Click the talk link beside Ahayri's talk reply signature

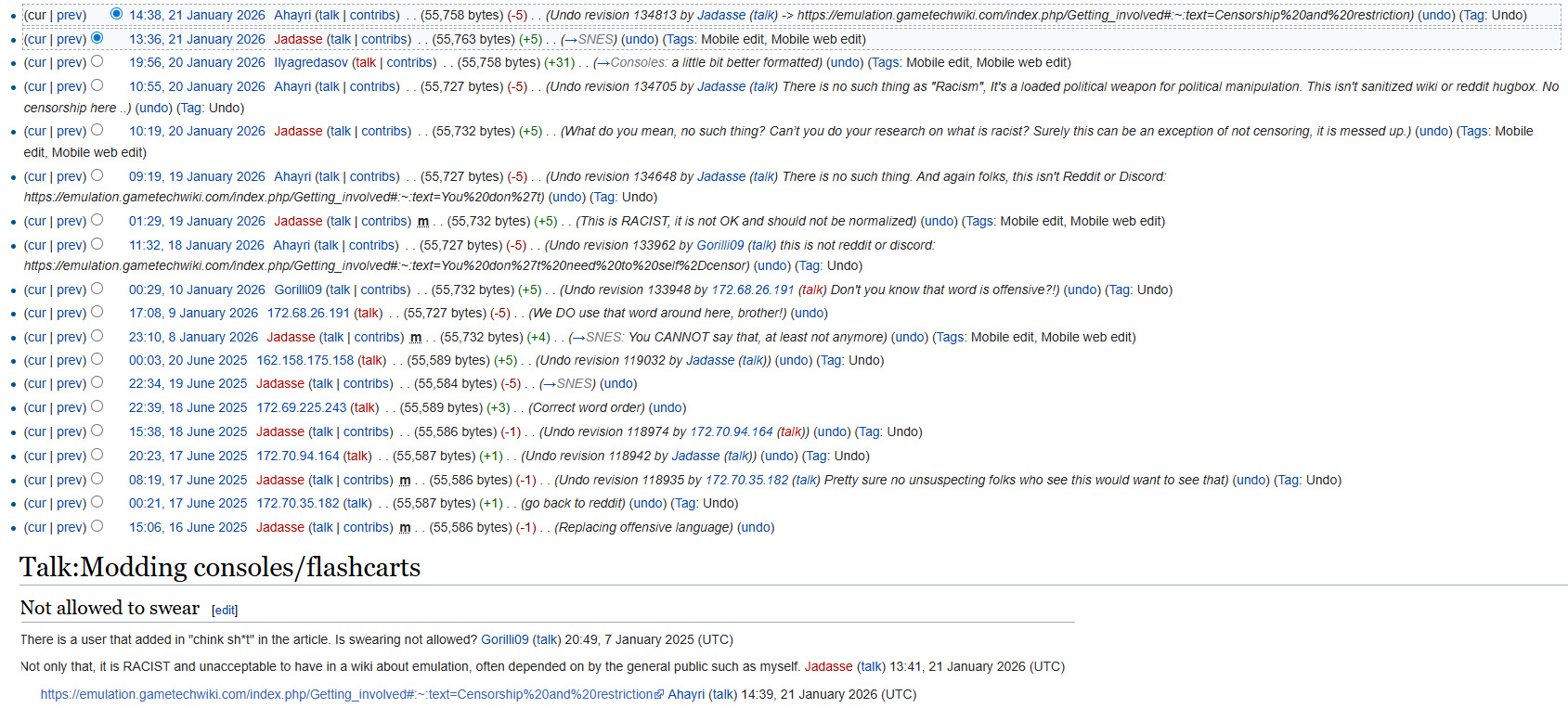723,694
